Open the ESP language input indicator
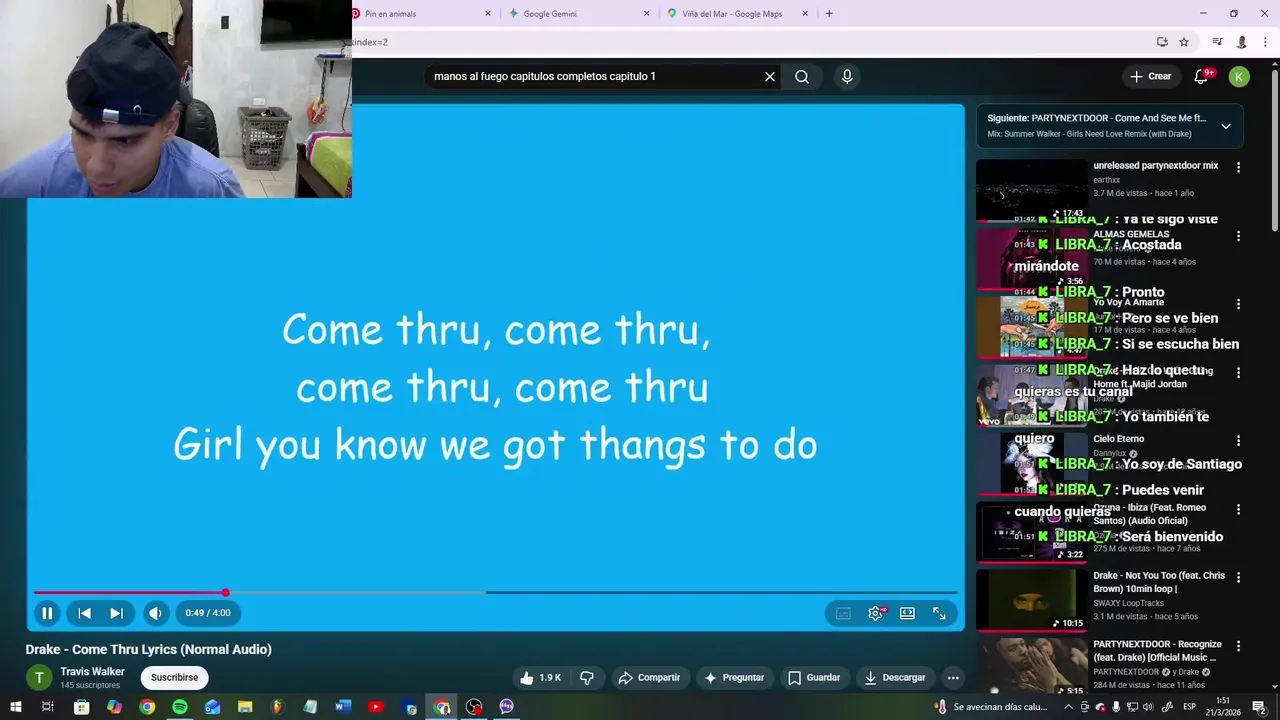 pyautogui.click(x=1189, y=707)
